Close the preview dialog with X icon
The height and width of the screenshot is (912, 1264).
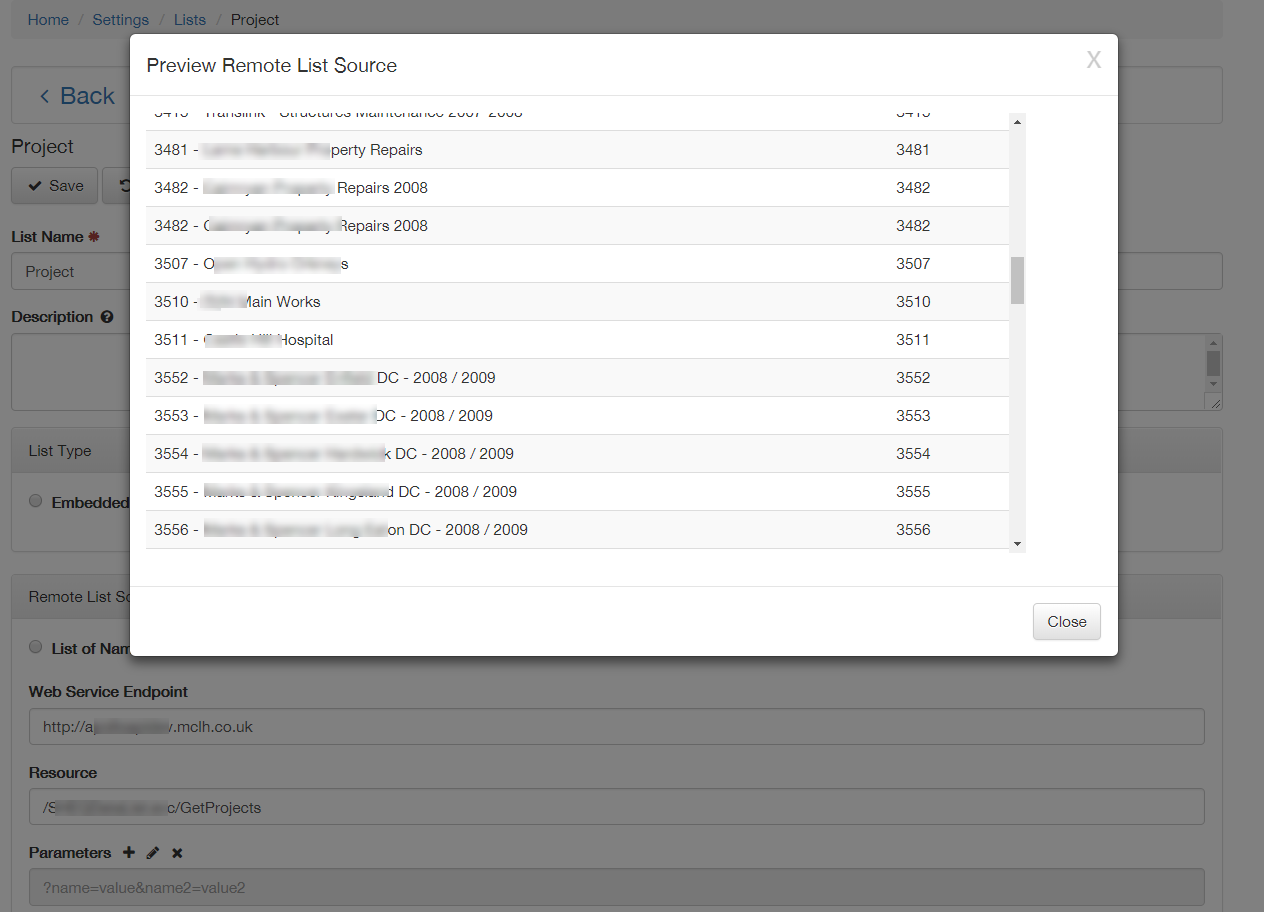point(1093,60)
